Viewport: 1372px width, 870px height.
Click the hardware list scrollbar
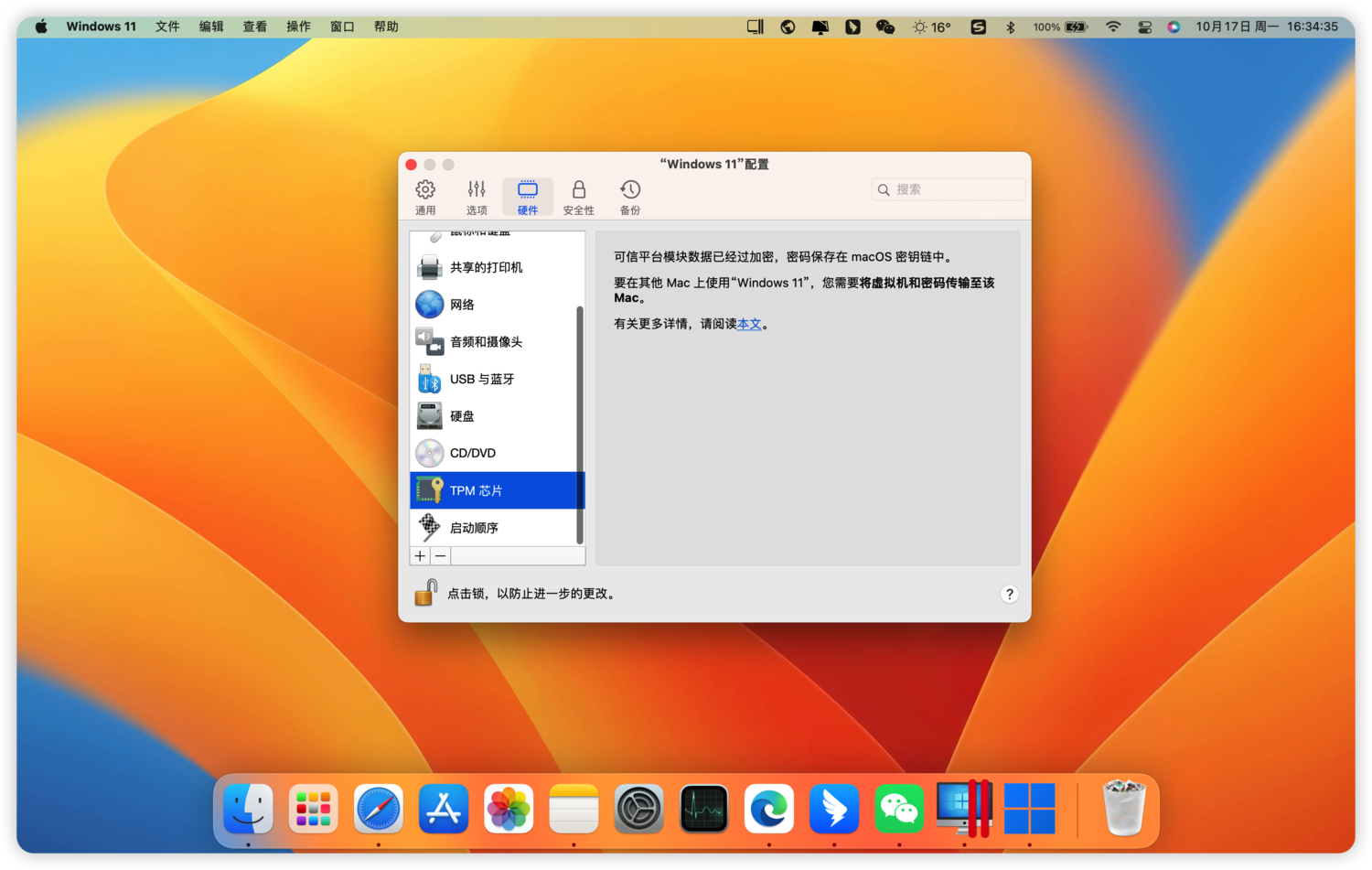580,424
